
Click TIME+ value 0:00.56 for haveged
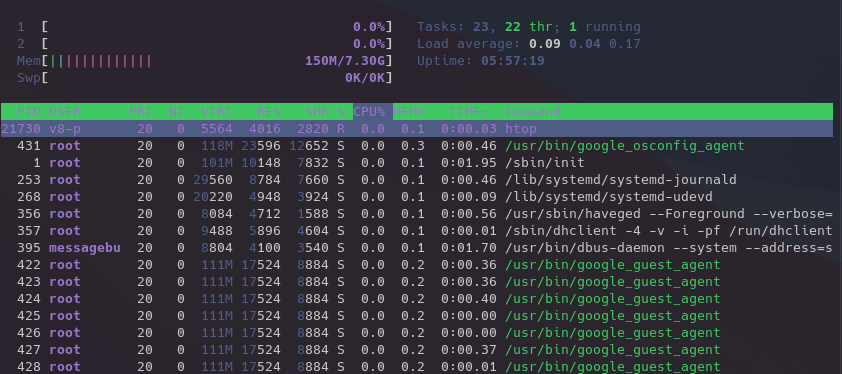tap(469, 214)
